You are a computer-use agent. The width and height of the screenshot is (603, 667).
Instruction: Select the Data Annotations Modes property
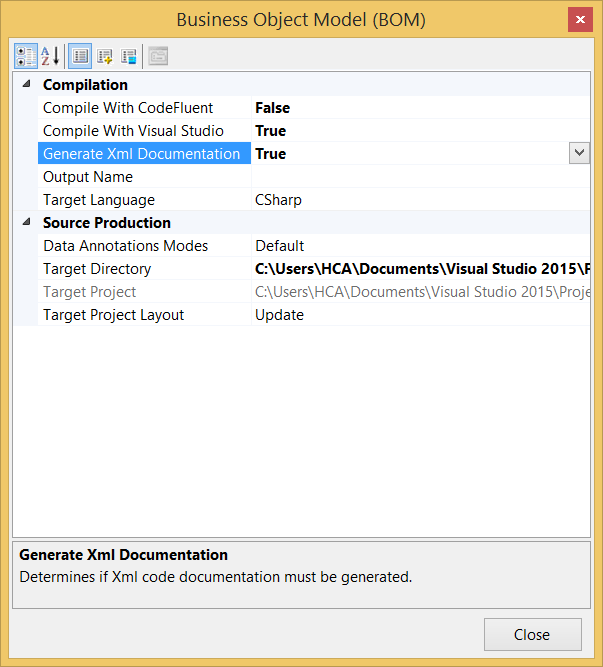(126, 246)
